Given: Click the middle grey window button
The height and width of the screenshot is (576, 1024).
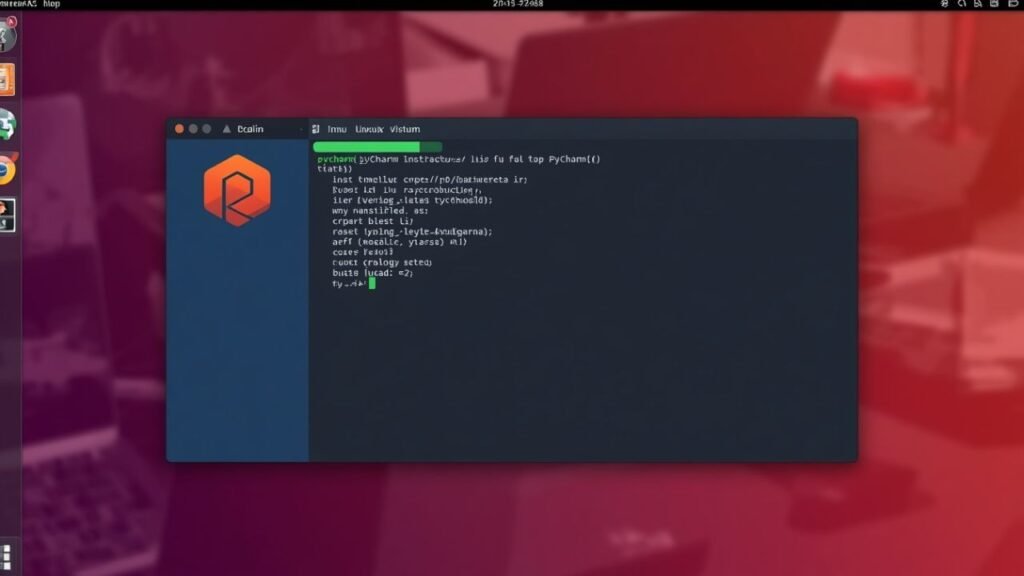Looking at the screenshot, I should click(193, 129).
